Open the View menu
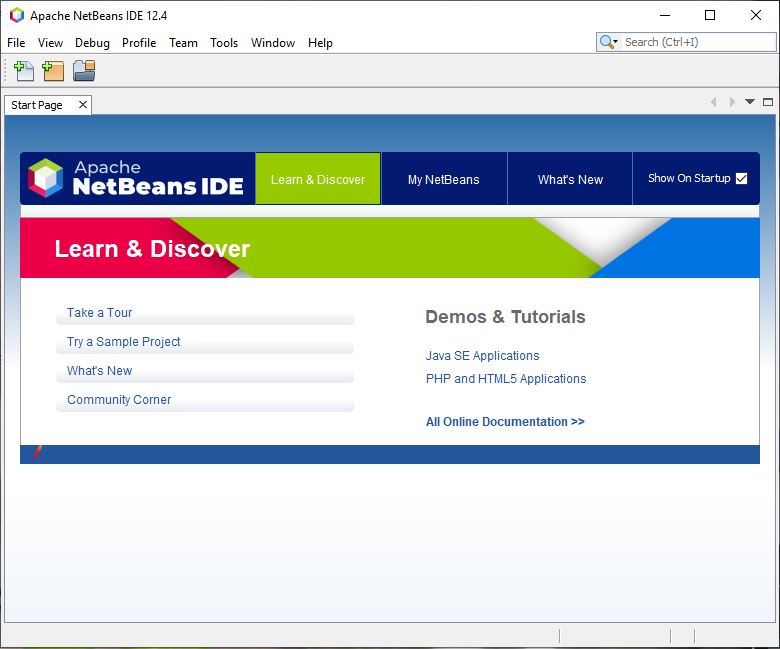Viewport: 780px width, 649px height. tap(50, 43)
